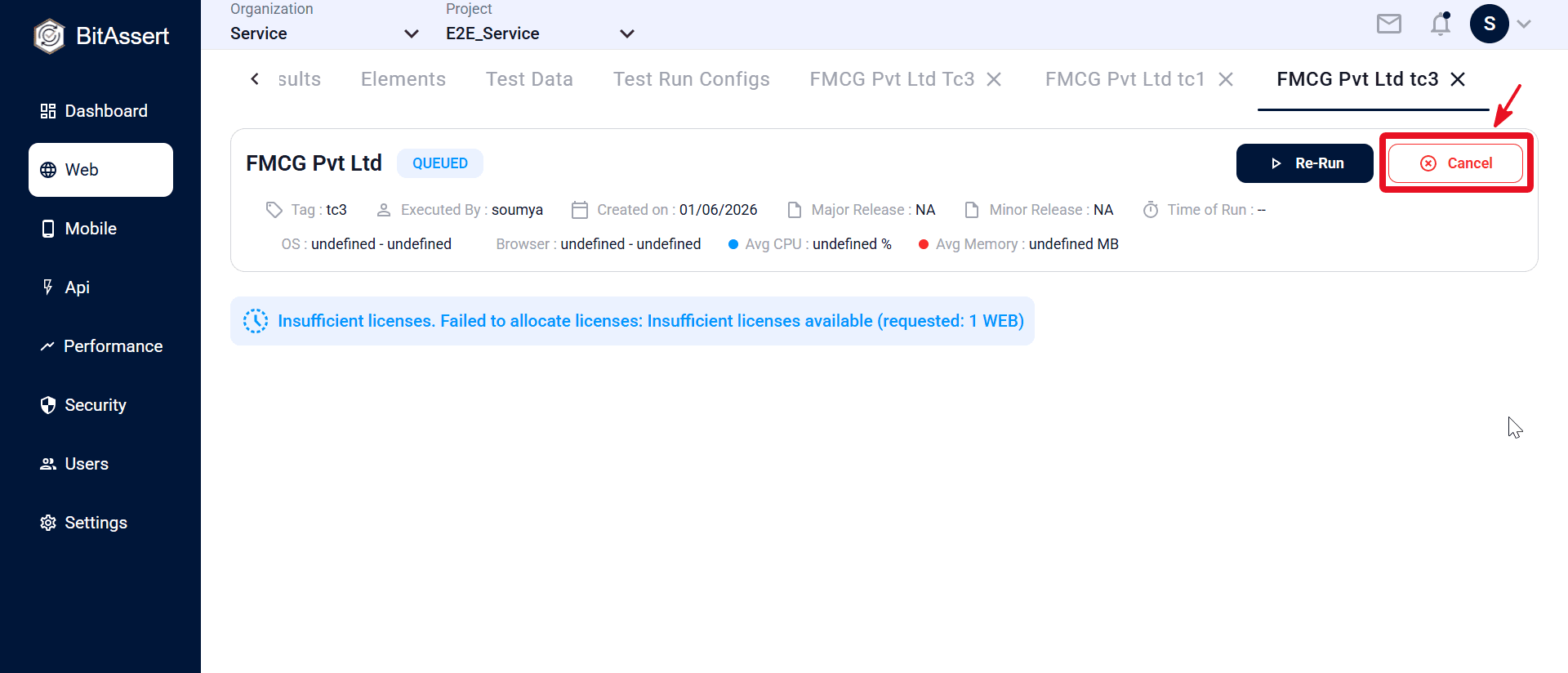Click the OS undefined - undefined value
The width and height of the screenshot is (1568, 673).
381,244
